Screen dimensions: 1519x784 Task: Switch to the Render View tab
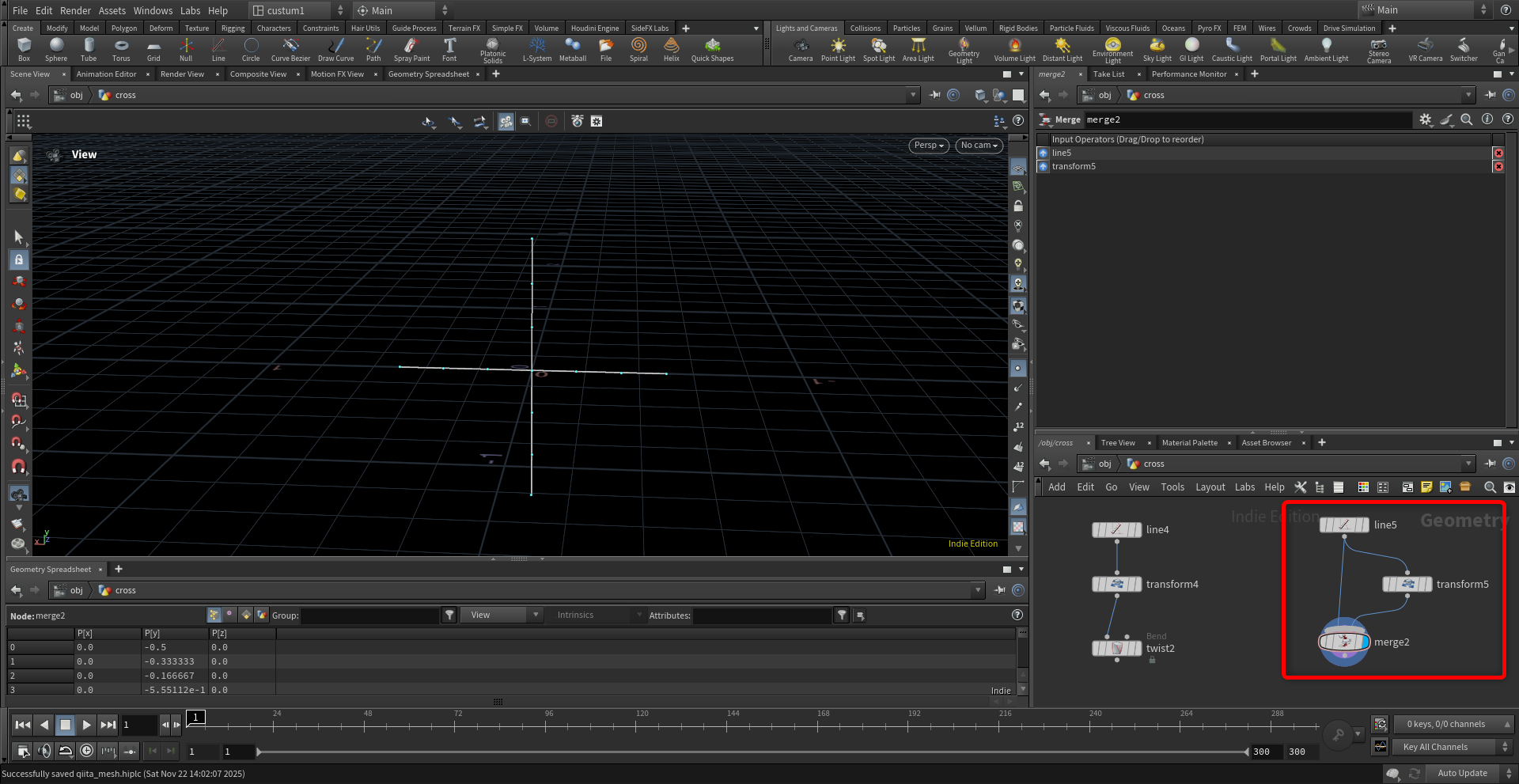point(182,74)
